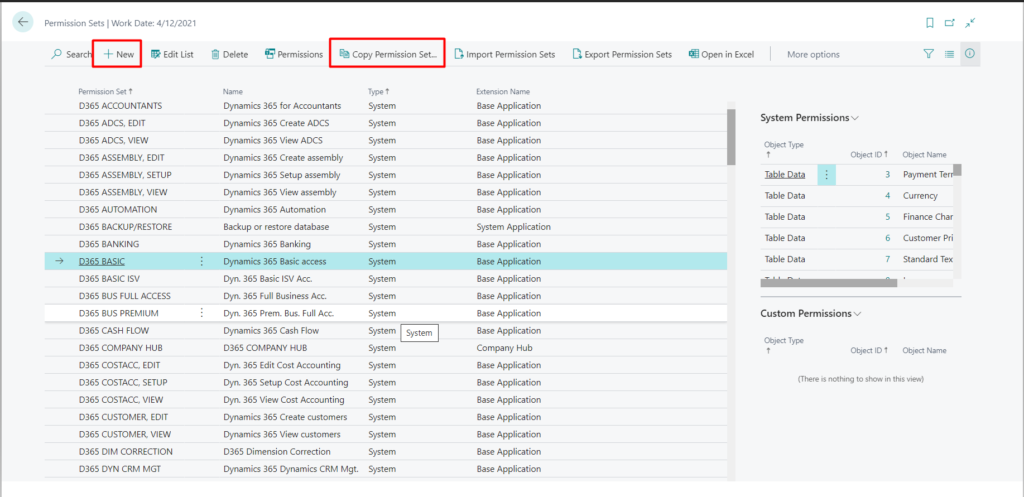Open Permissions action in toolbar
Image resolution: width=1024 pixels, height=497 pixels.
[294, 54]
